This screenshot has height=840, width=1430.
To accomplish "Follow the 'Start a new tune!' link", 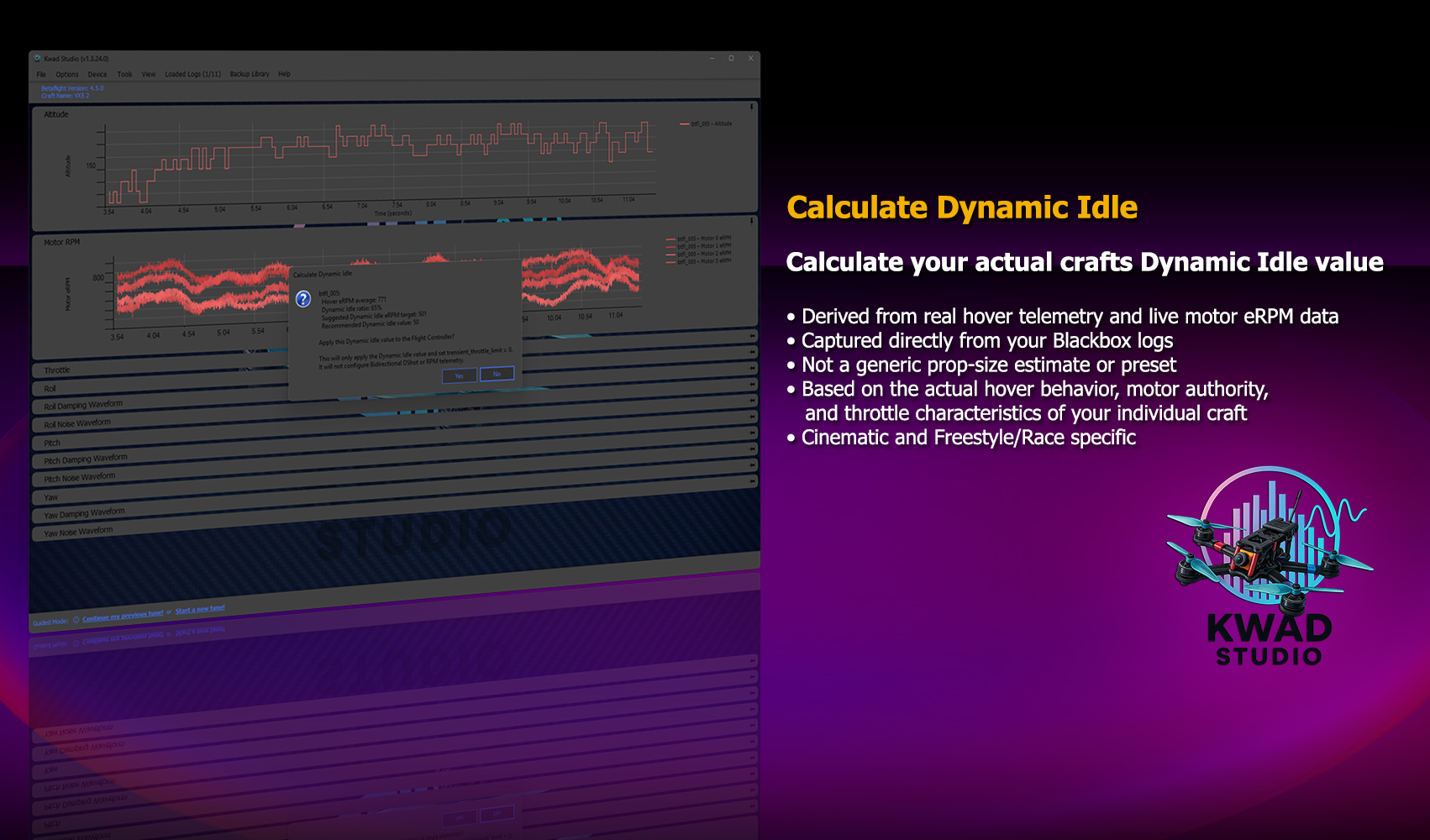I will coord(200,610).
